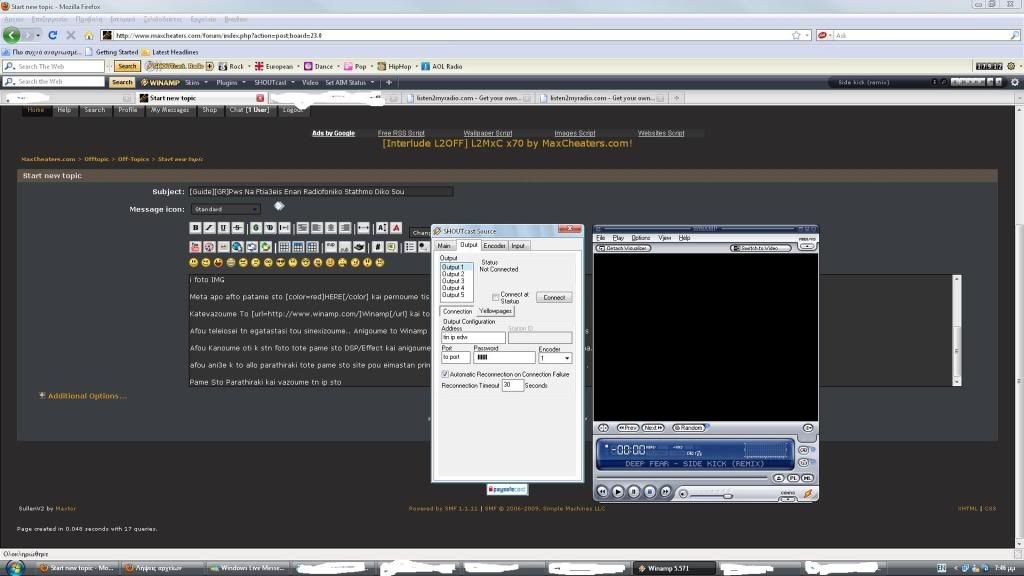1024x576 pixels.
Task: Click the Bold formatting icon in editor
Action: tap(196, 228)
